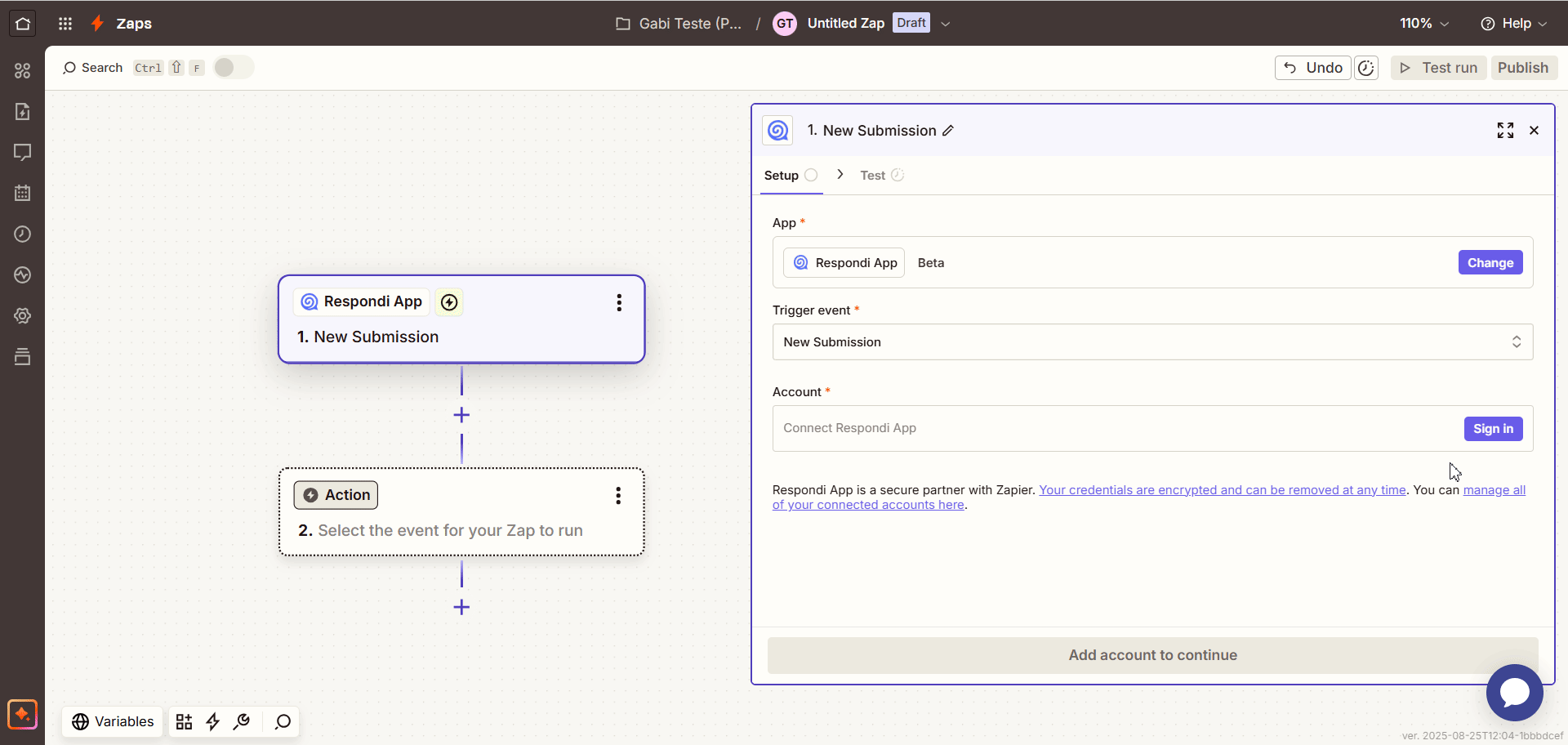Click the Action label chip

pyautogui.click(x=336, y=495)
